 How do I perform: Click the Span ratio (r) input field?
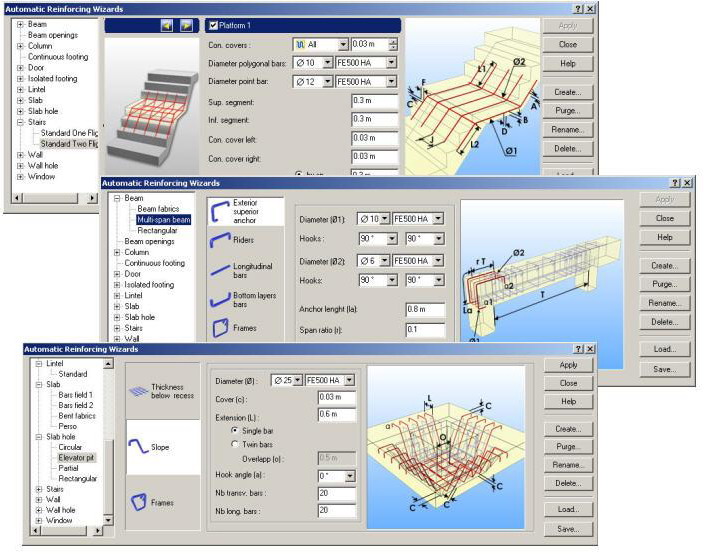pos(425,330)
